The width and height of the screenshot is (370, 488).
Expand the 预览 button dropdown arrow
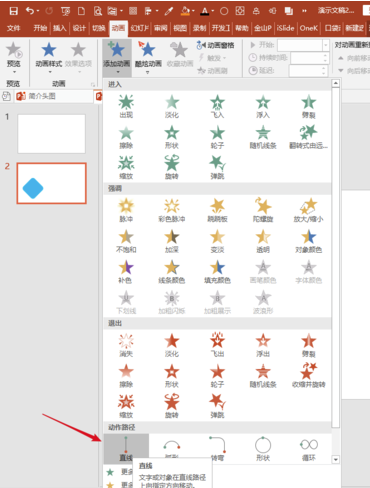(x=14, y=72)
